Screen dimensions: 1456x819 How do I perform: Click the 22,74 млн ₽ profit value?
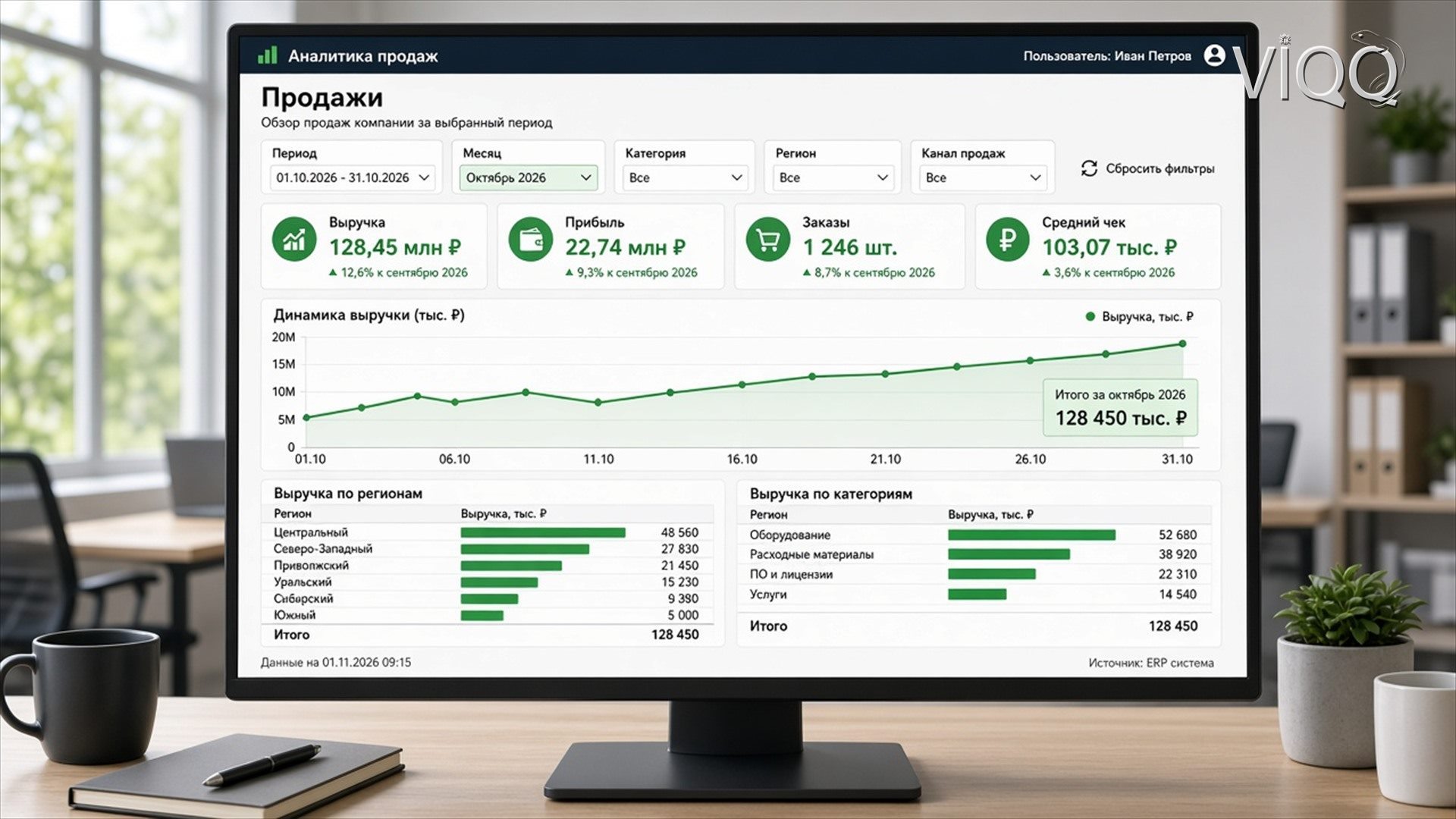click(x=625, y=247)
